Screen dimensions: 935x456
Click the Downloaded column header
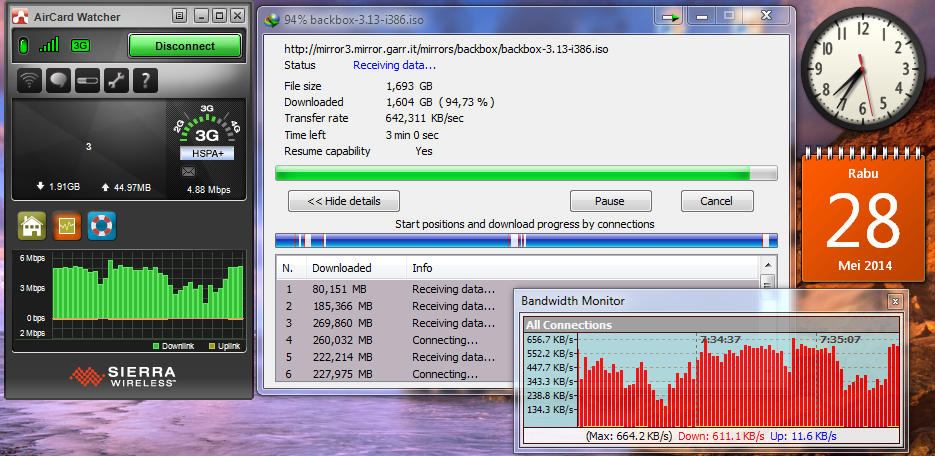(357, 268)
